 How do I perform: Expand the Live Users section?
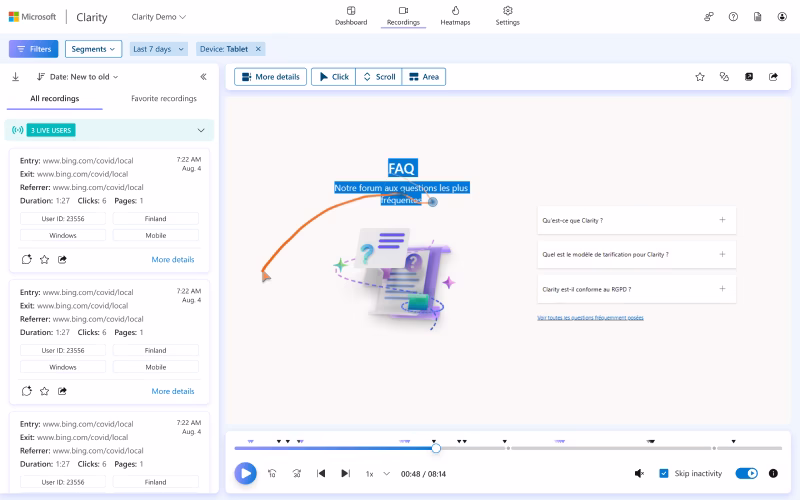tap(201, 130)
